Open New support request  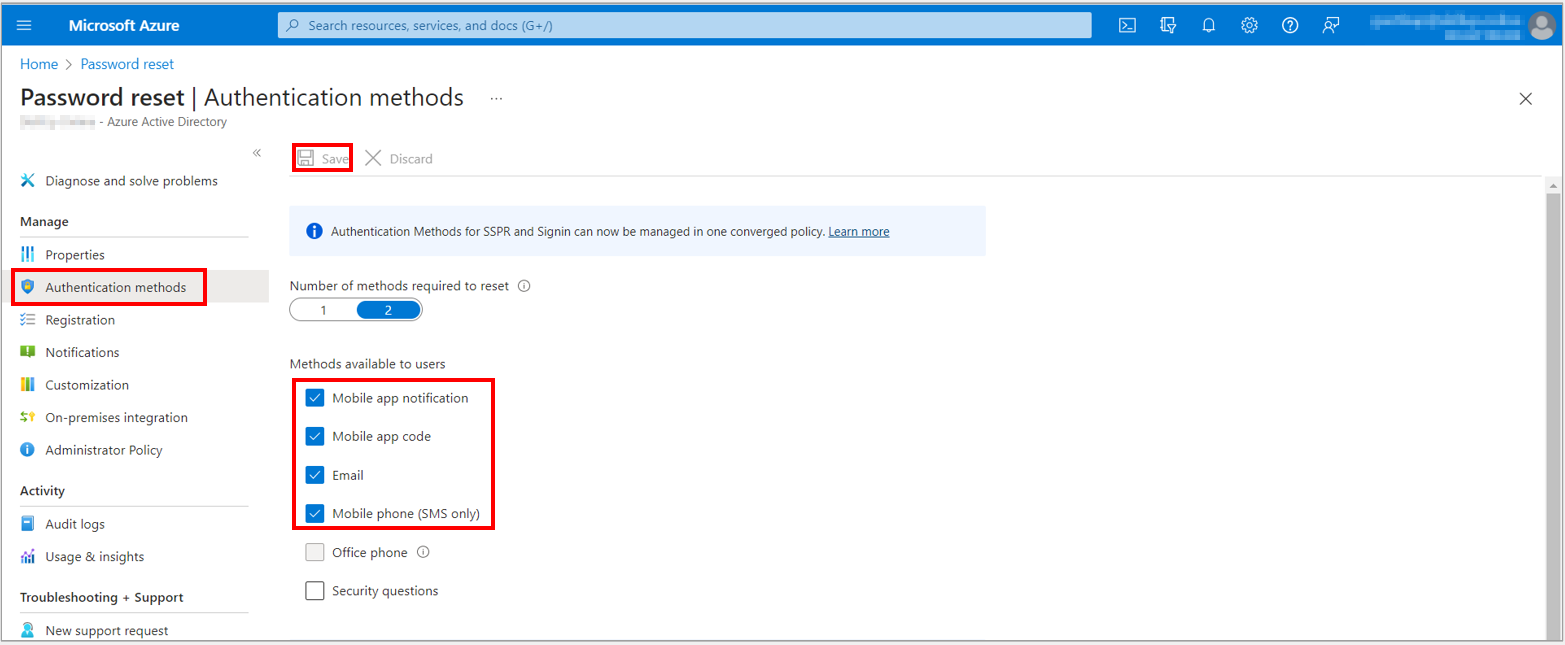point(107,631)
